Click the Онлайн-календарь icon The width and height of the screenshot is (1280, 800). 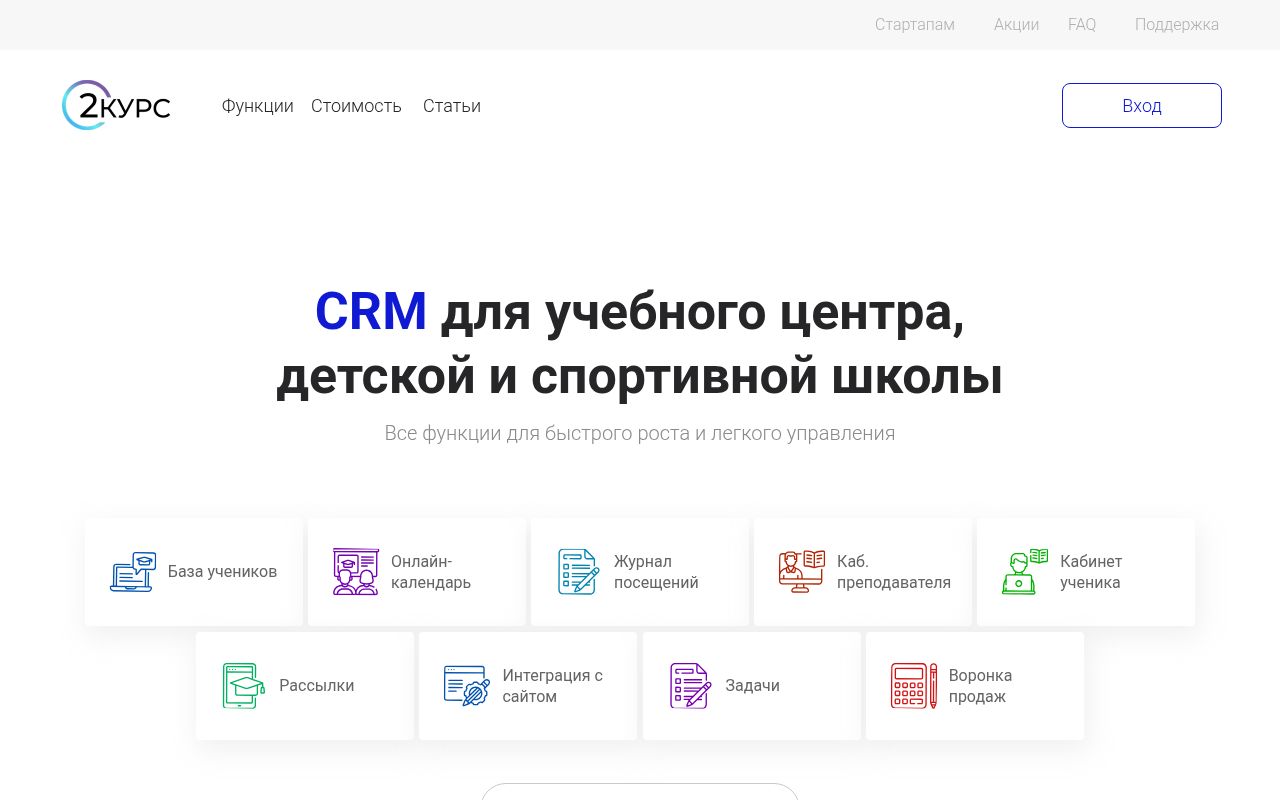(x=355, y=572)
